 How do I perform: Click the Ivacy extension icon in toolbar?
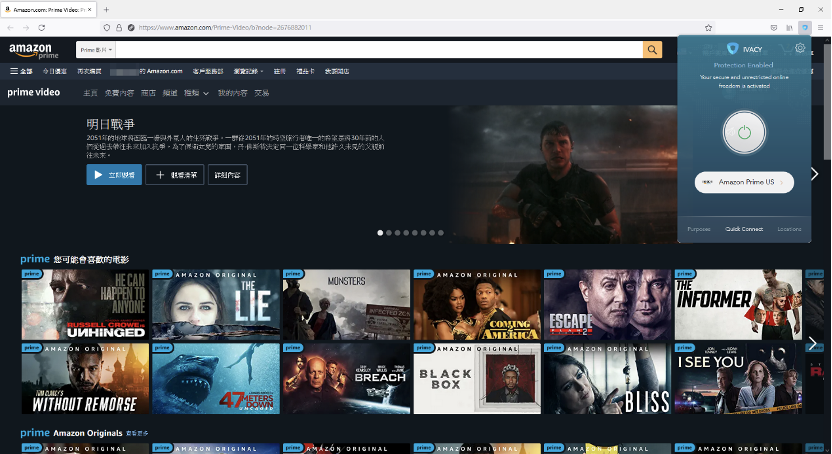pyautogui.click(x=805, y=27)
